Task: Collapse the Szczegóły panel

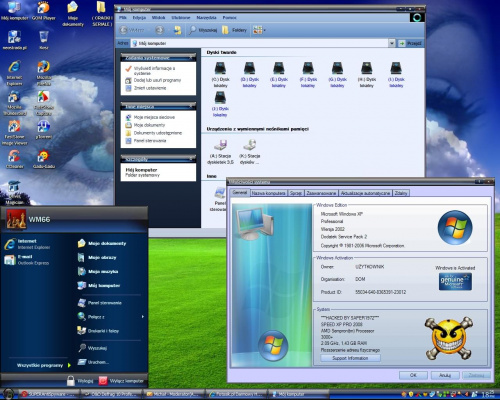Action: 191,159
